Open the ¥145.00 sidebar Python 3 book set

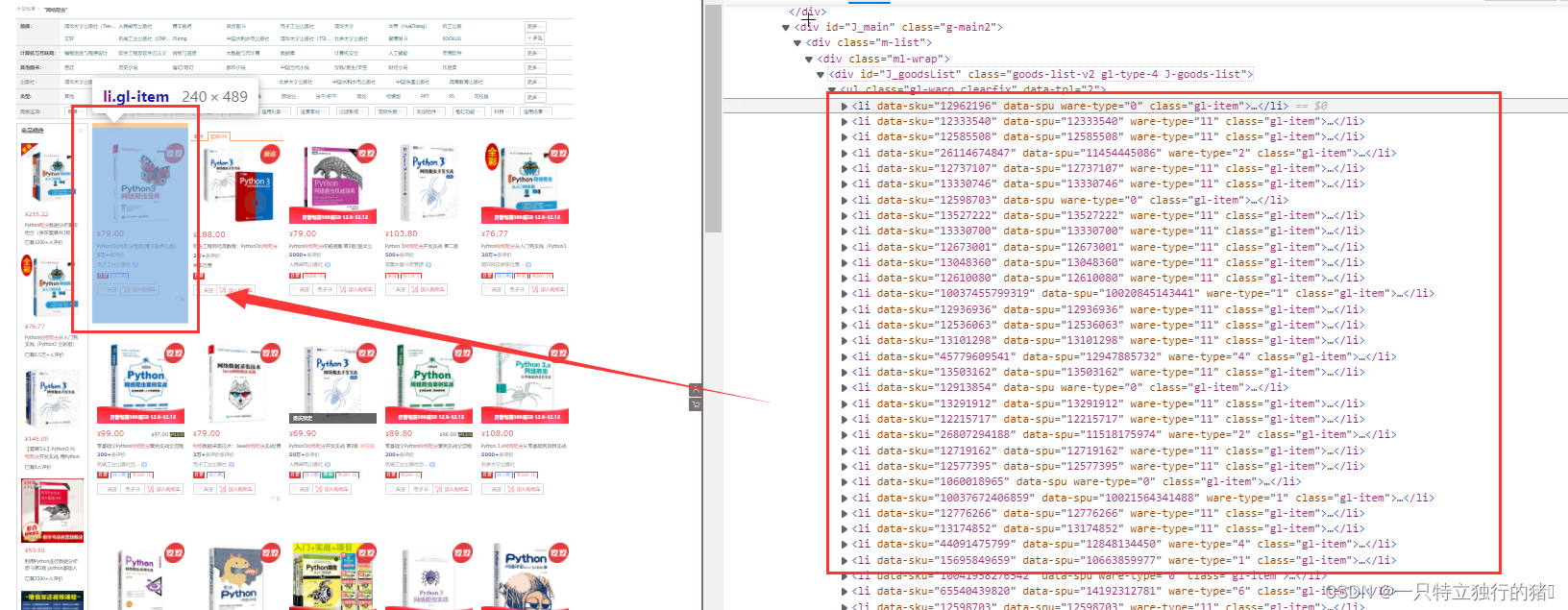click(51, 400)
